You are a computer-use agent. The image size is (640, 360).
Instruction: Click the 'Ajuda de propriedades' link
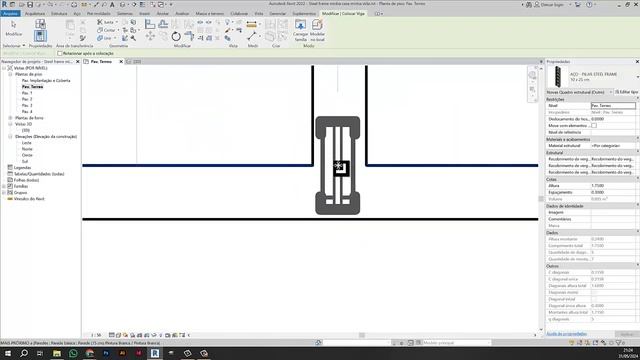567,334
